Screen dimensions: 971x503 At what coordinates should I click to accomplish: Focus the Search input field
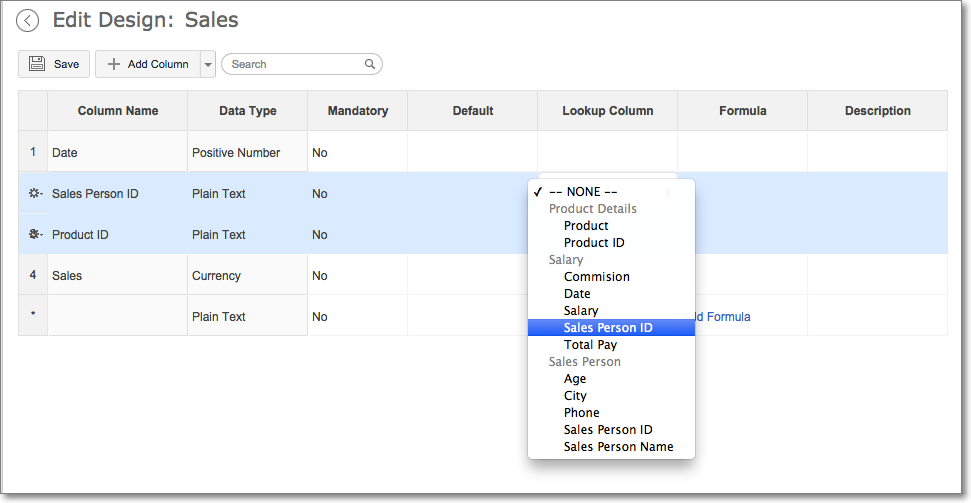click(x=295, y=64)
